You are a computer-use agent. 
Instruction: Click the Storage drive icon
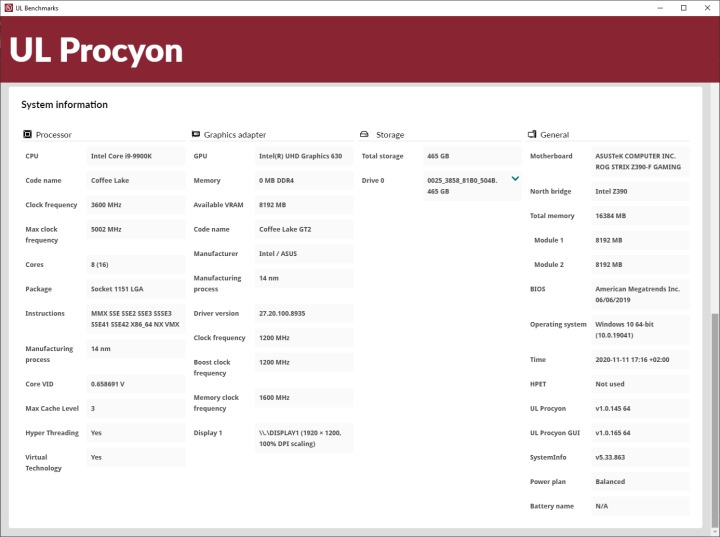tap(364, 134)
